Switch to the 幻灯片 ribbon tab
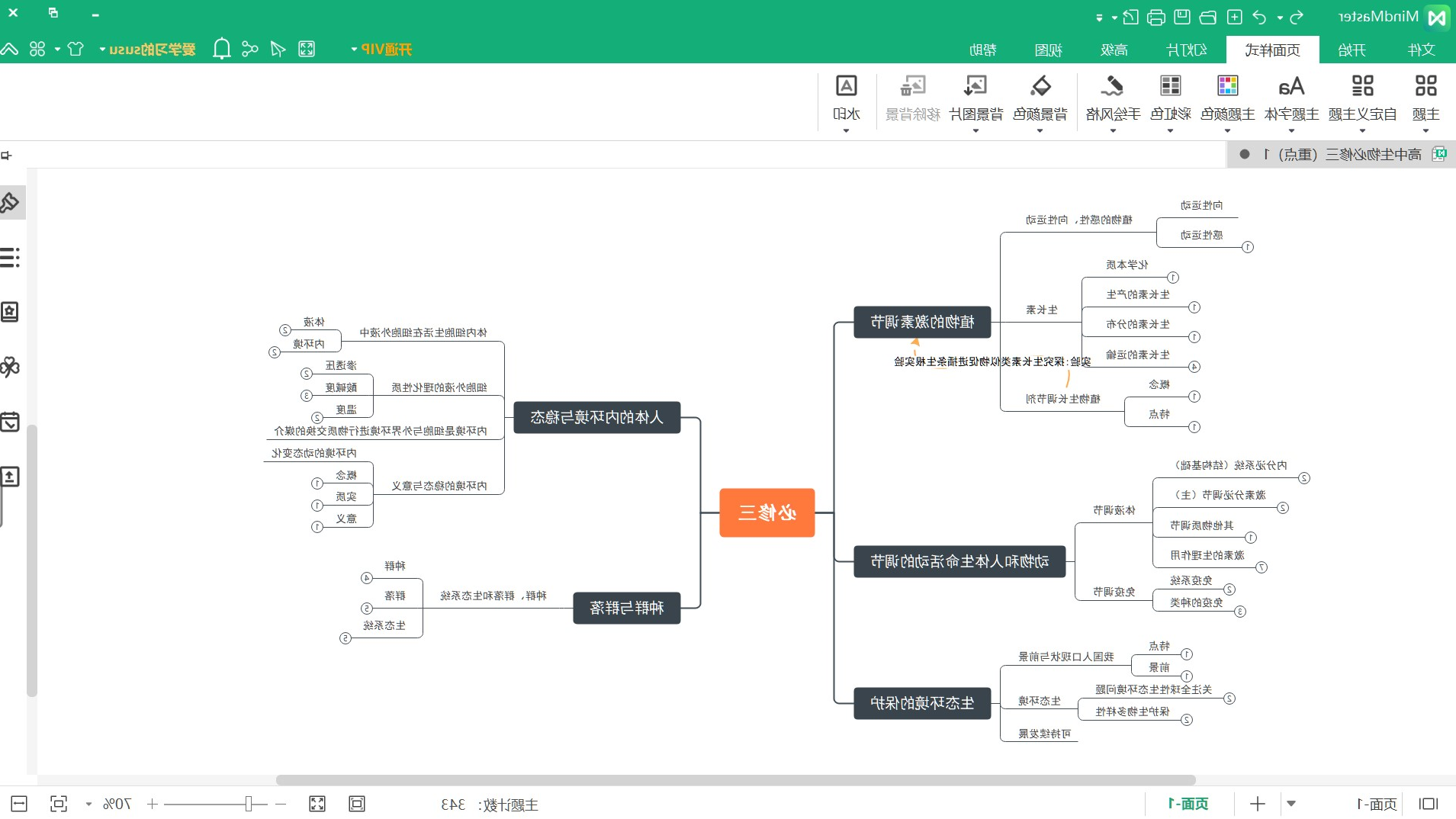The width and height of the screenshot is (1456, 819). (x=1187, y=50)
